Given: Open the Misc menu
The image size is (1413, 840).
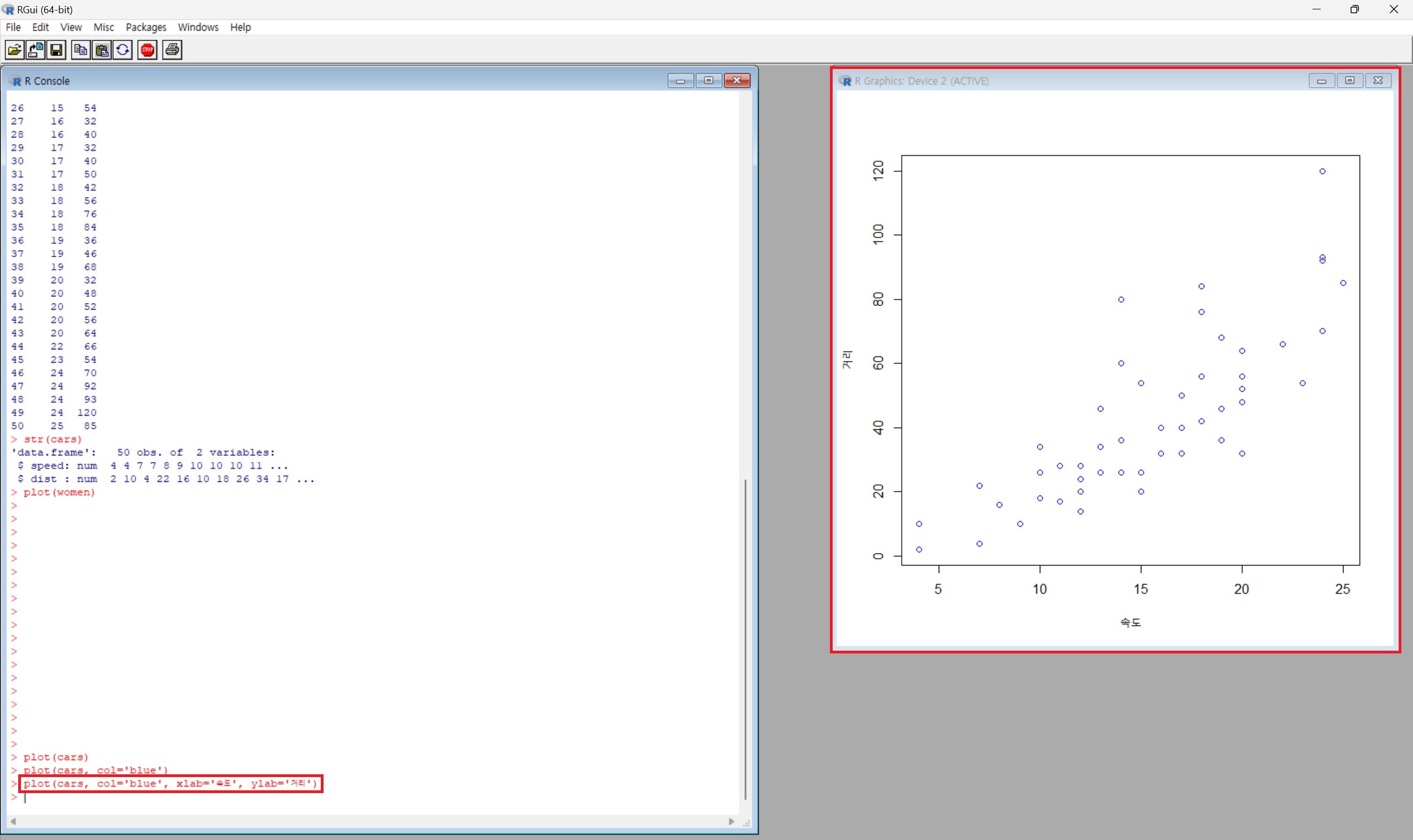Looking at the screenshot, I should click(x=104, y=27).
